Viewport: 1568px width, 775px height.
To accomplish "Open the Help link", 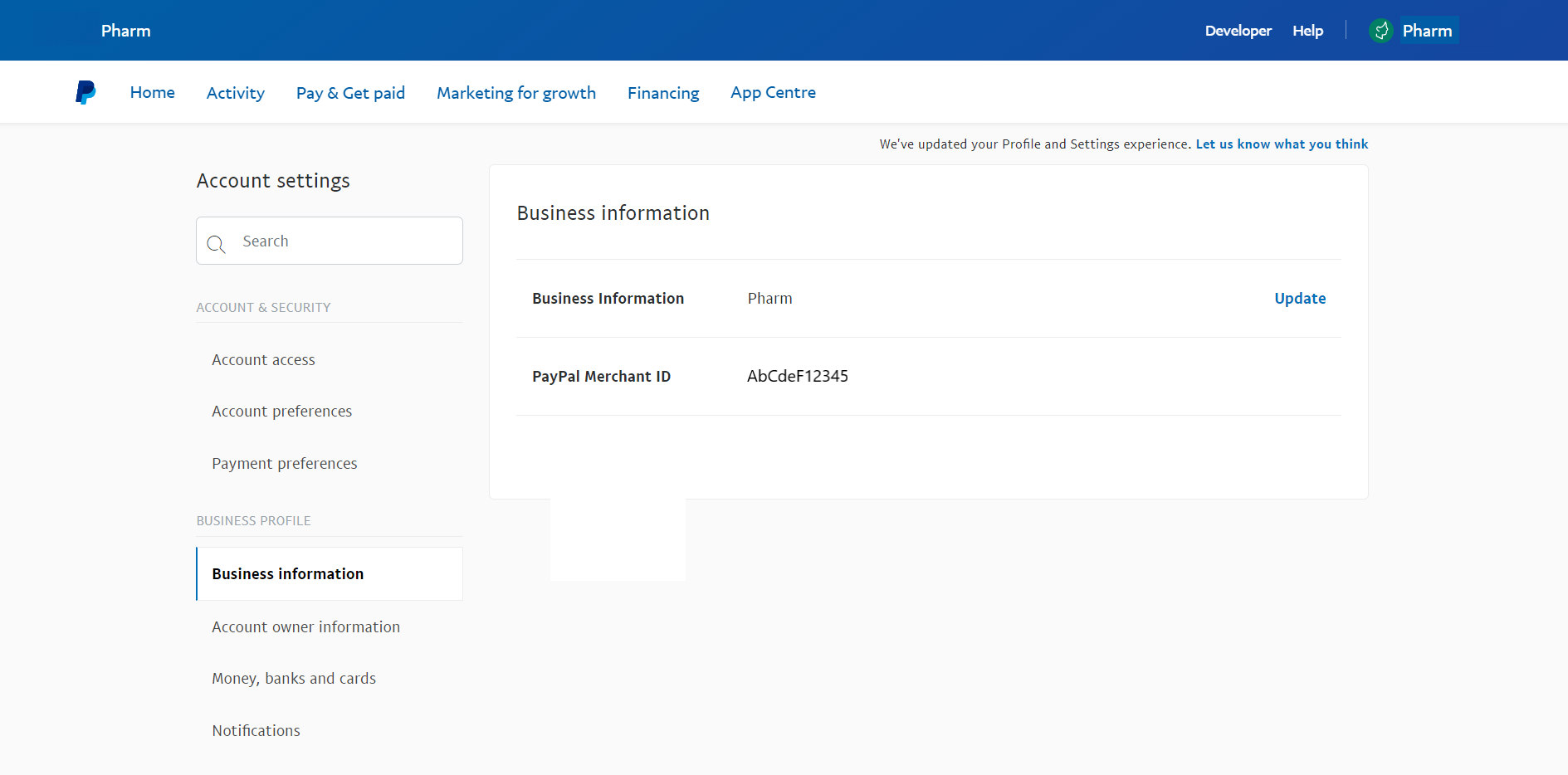I will [1307, 31].
